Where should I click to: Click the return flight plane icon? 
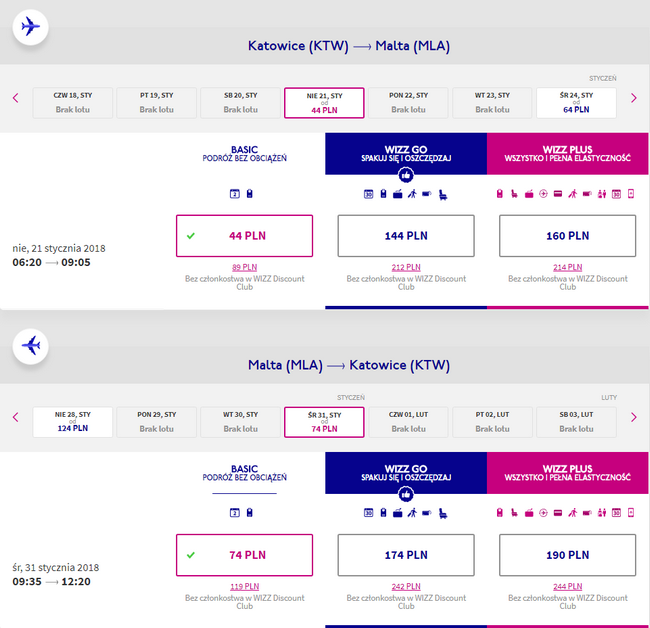pos(30,346)
